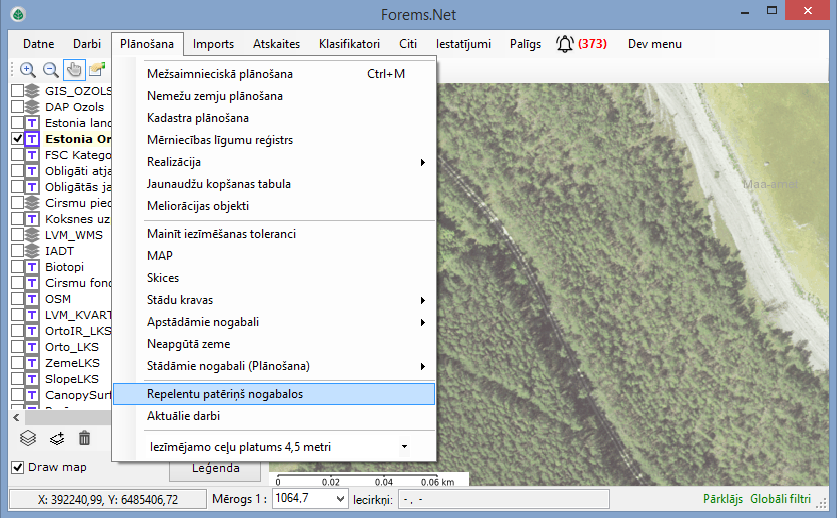
Task: Select Neapgūtā zeme menu item
Action: 274,344
